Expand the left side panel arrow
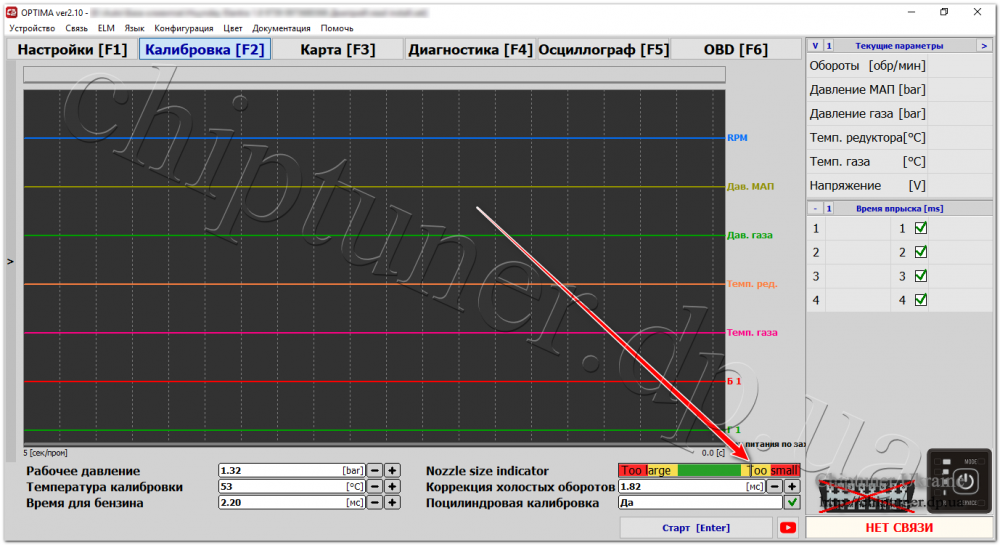The image size is (1000, 545). click(10, 261)
